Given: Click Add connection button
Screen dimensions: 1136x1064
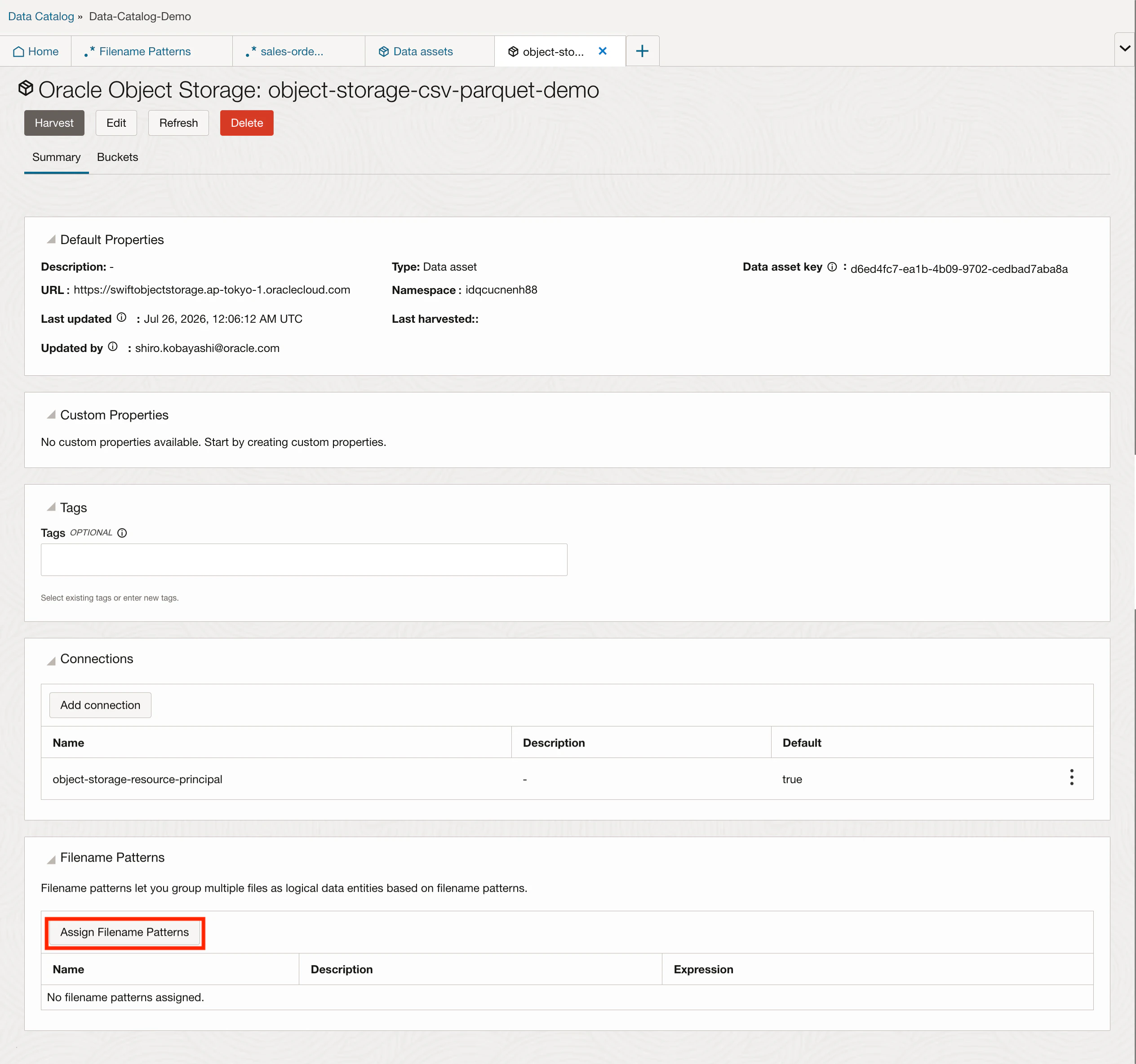Looking at the screenshot, I should point(101,705).
